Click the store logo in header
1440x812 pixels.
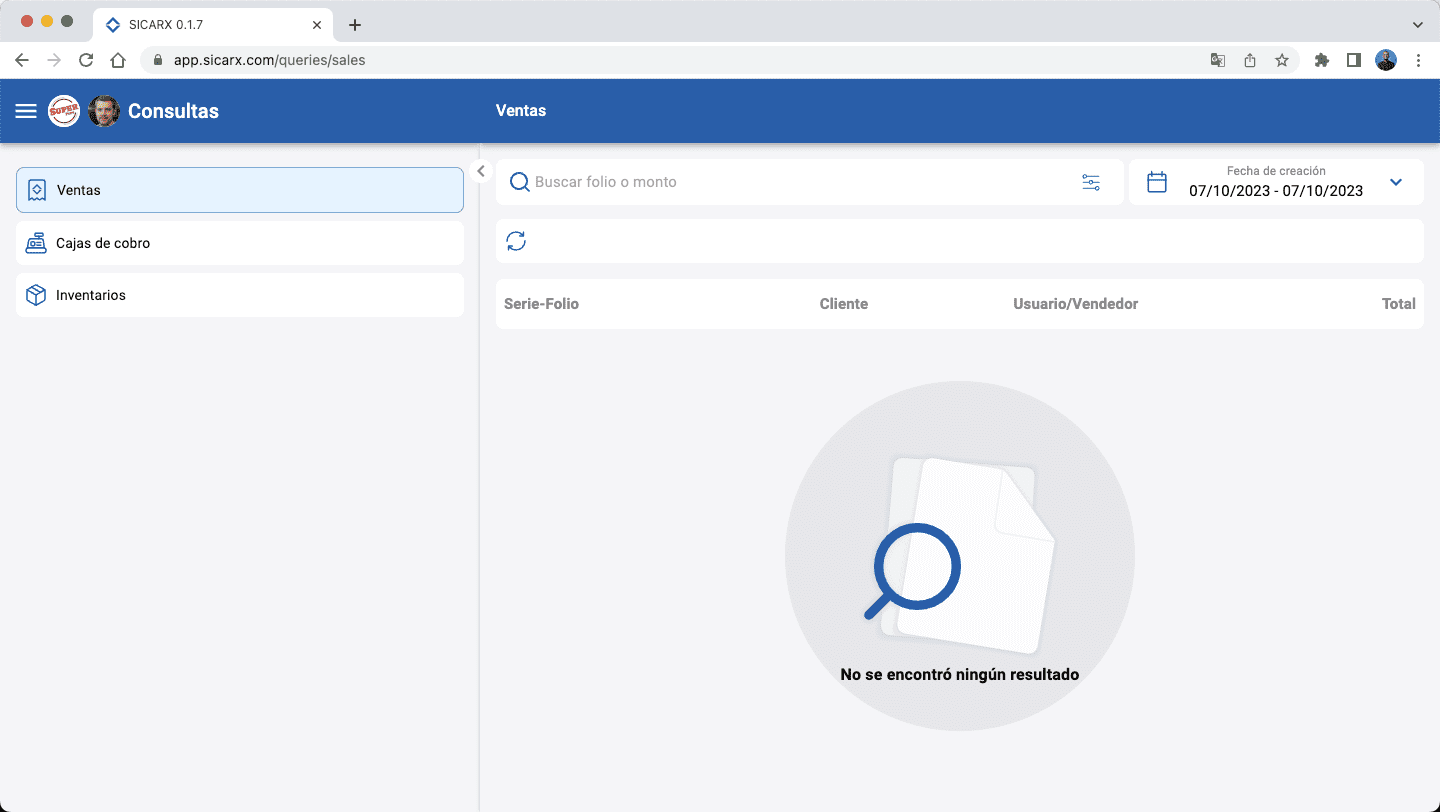pos(64,111)
